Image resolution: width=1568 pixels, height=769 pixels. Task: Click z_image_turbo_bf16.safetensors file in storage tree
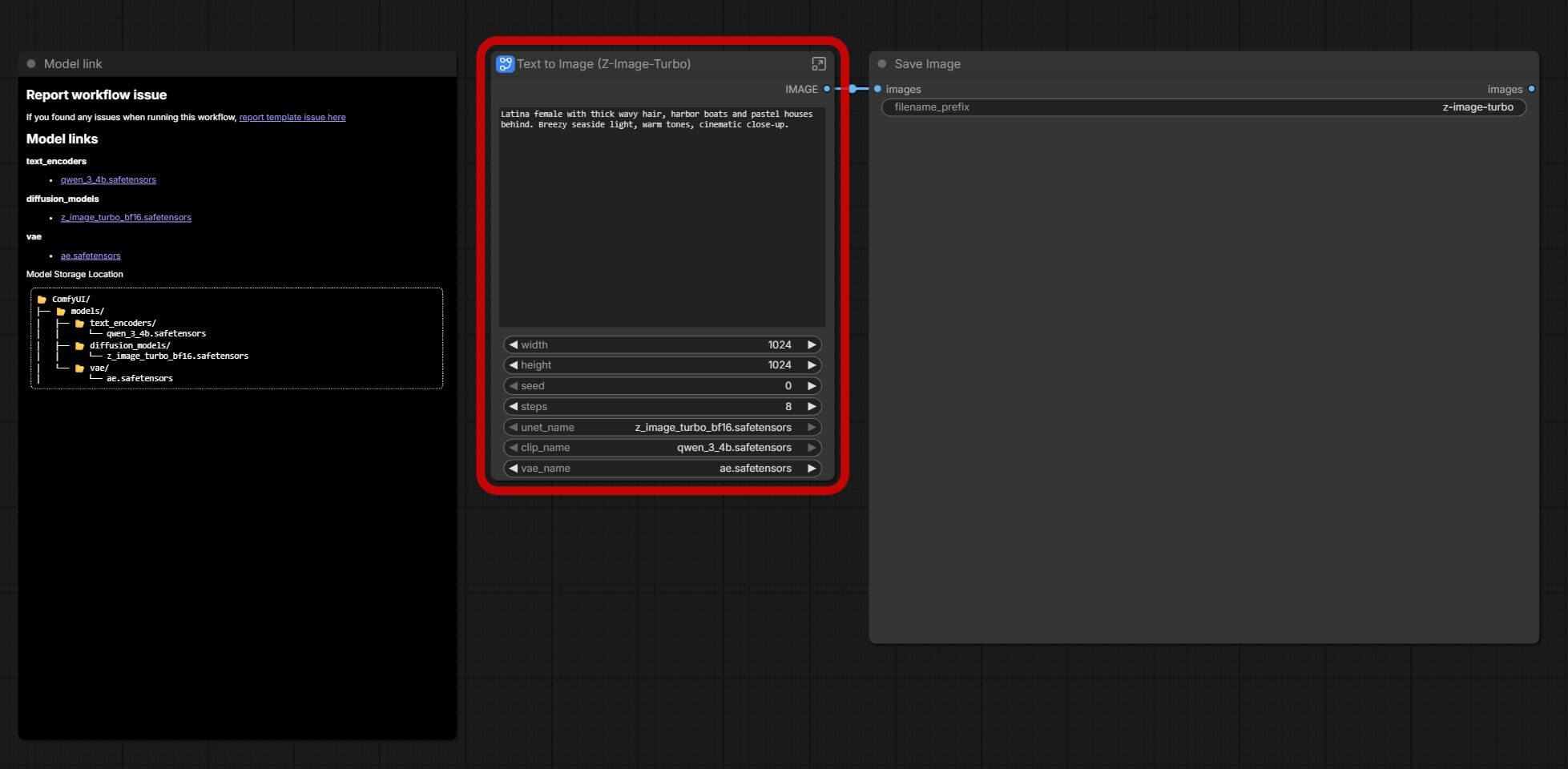(177, 356)
